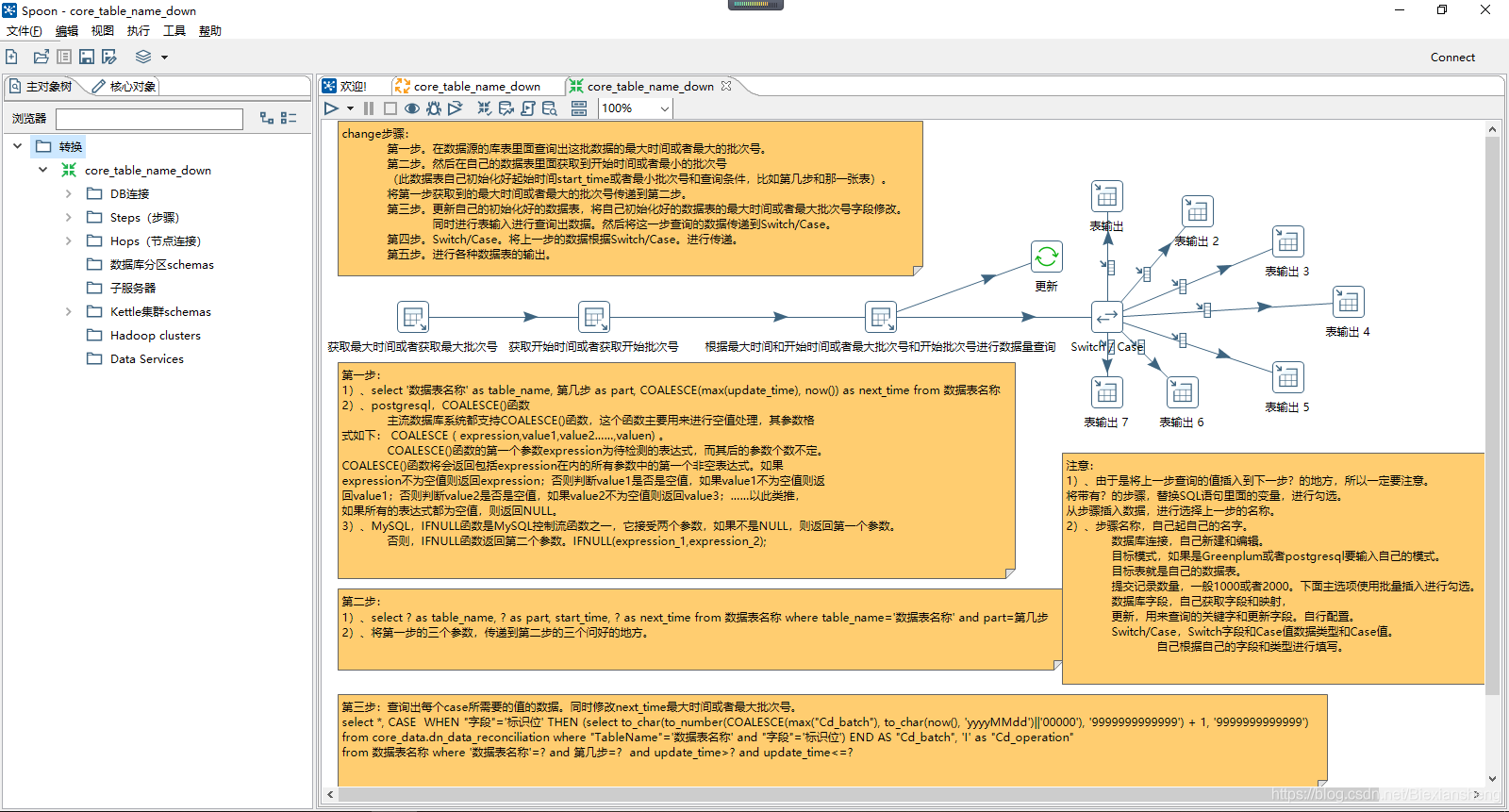Image resolution: width=1509 pixels, height=812 pixels.
Task: Select the 表输出 5 step icon
Action: (1288, 377)
